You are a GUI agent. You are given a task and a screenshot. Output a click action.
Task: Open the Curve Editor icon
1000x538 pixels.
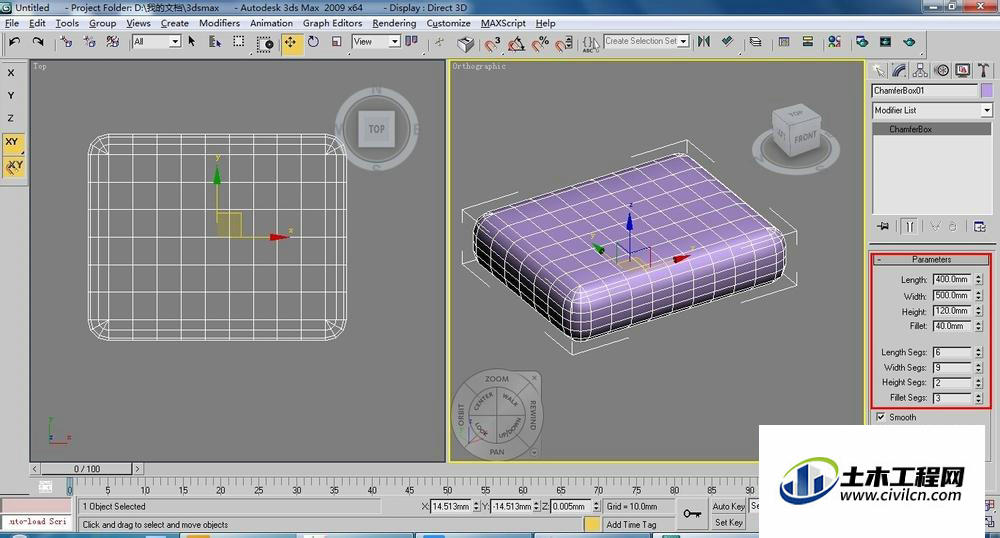784,42
